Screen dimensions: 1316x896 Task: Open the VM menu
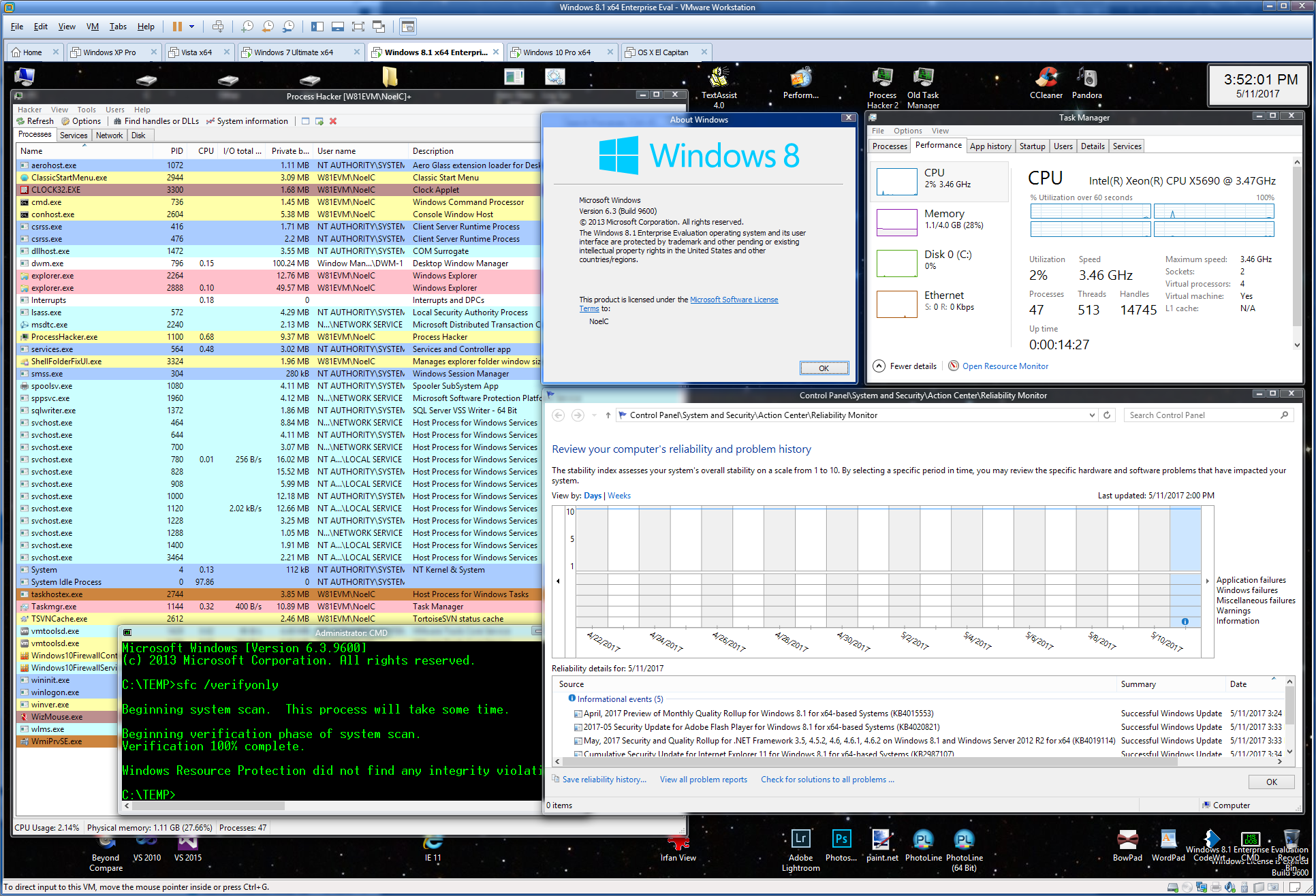[93, 27]
